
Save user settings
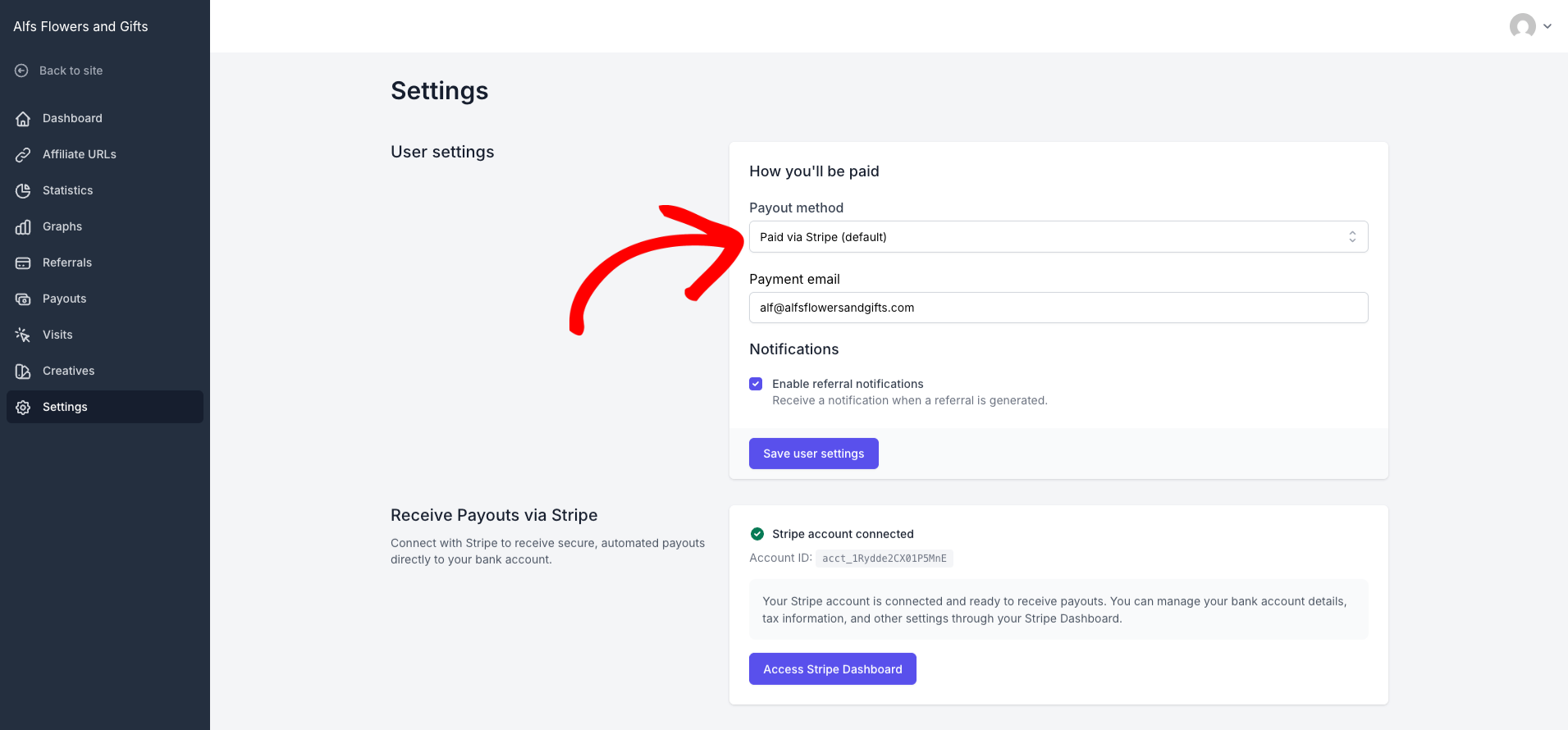(814, 454)
